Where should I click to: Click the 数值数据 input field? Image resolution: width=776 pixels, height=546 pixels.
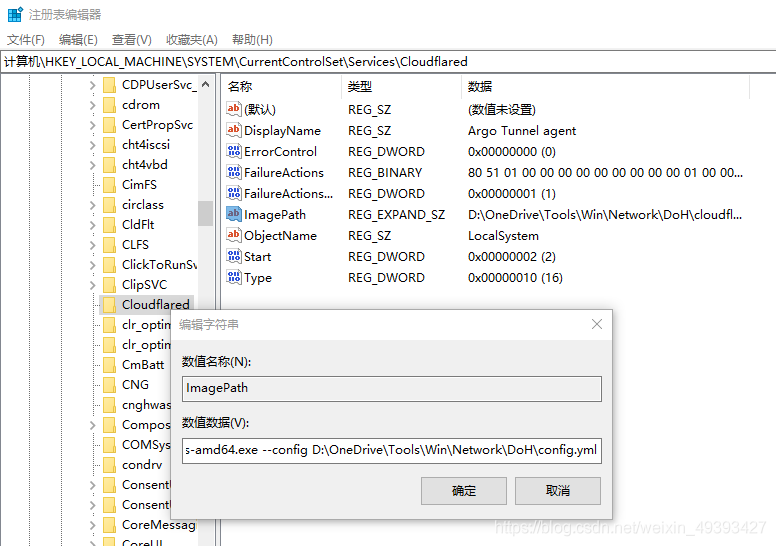[392, 450]
